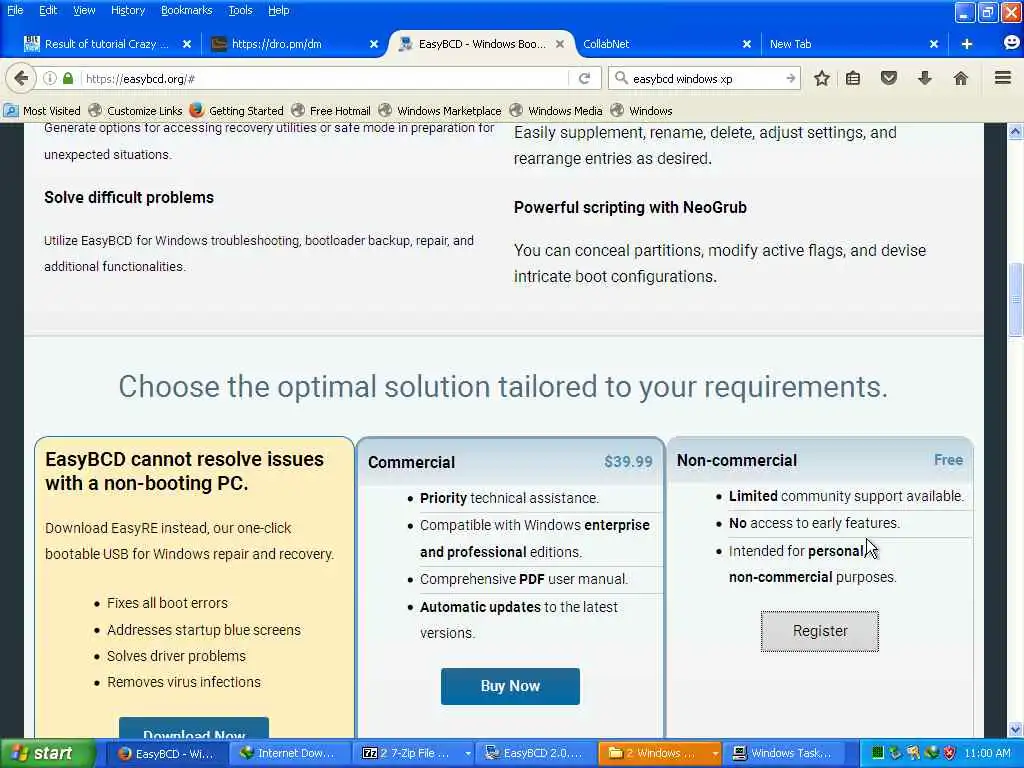
Task: Open the Customize Links bookmark
Action: pyautogui.click(x=136, y=110)
